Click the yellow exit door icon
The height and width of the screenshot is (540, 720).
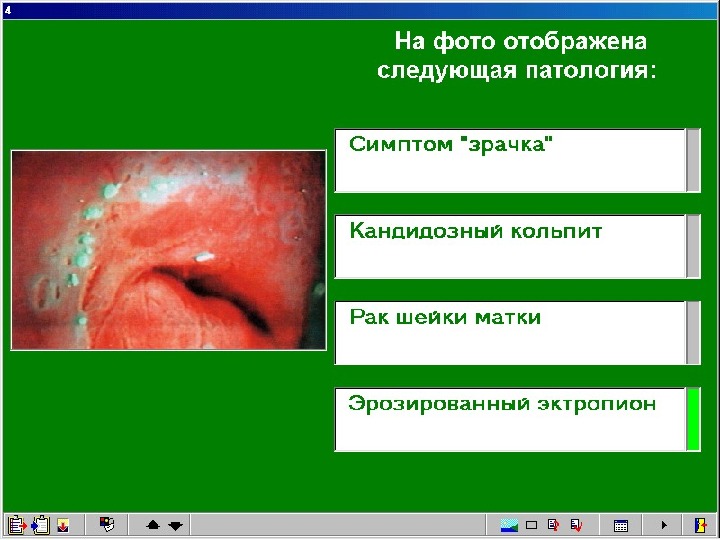700,525
